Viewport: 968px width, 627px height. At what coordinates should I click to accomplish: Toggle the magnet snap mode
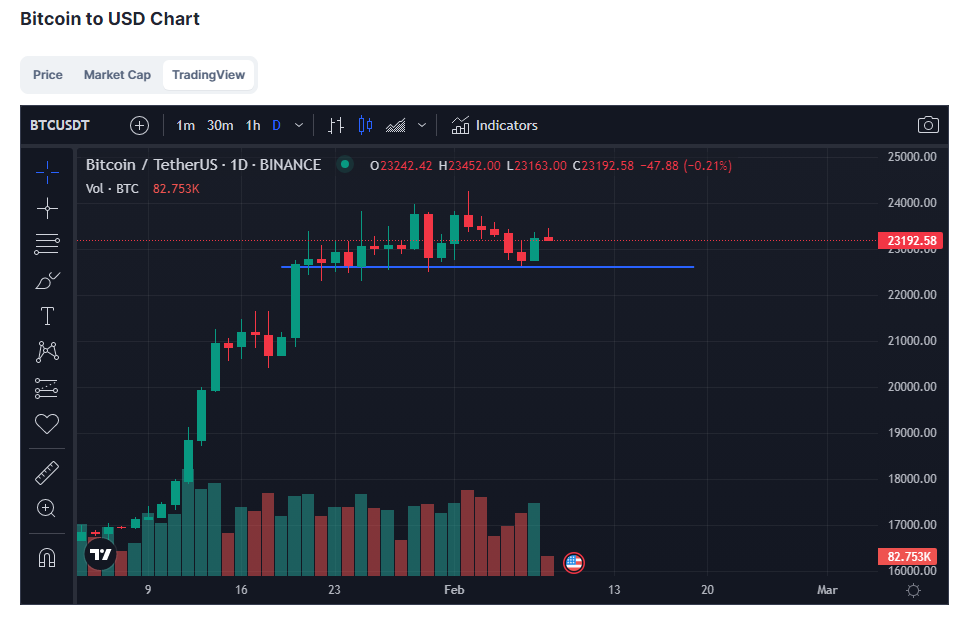(47, 557)
